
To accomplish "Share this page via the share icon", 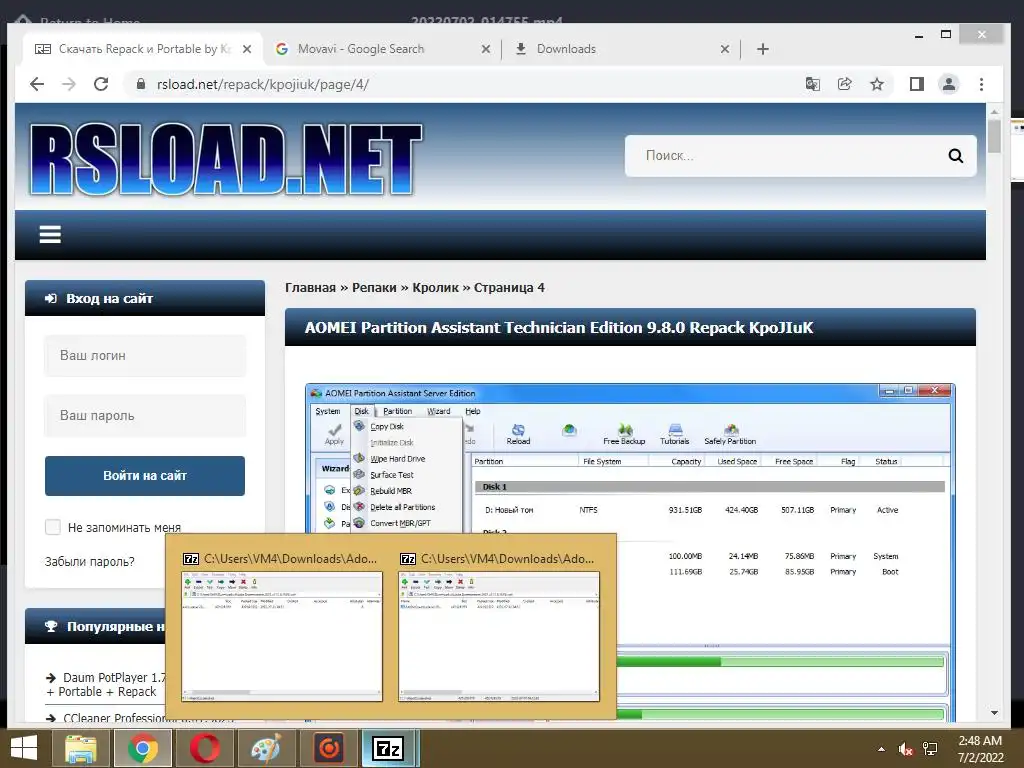I will pos(844,84).
